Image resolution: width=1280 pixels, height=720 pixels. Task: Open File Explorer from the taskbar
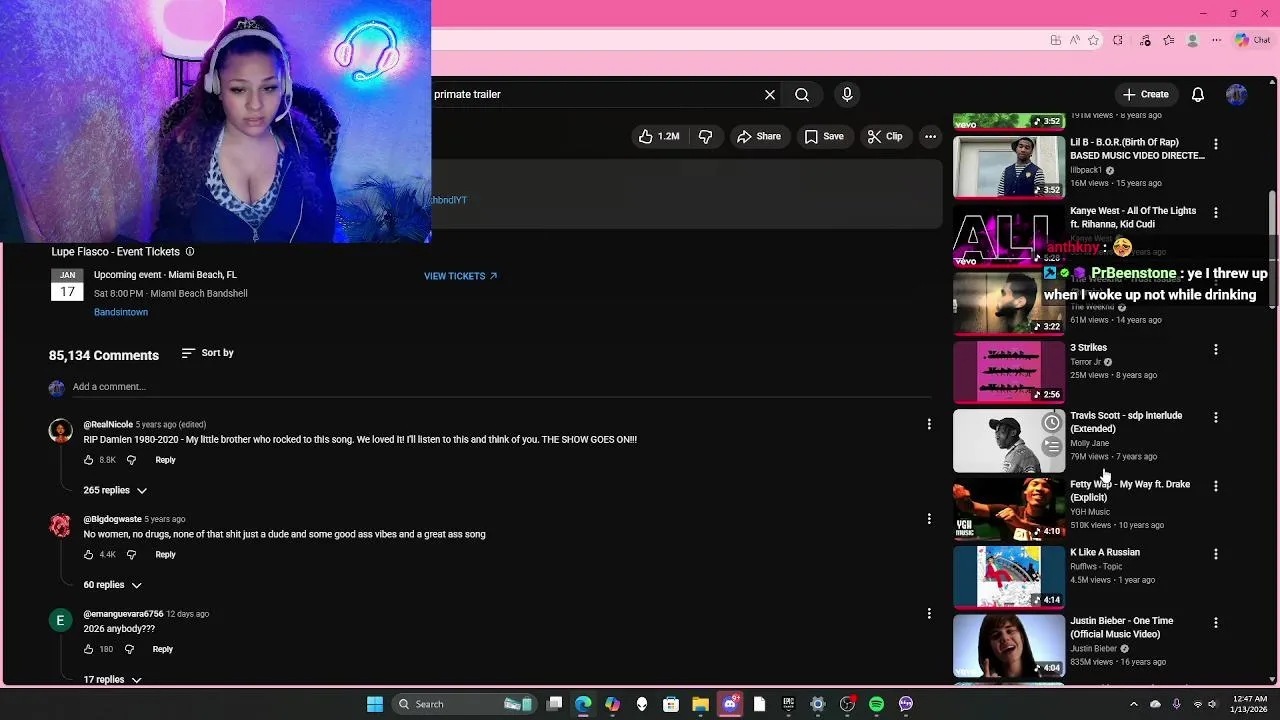pos(700,704)
